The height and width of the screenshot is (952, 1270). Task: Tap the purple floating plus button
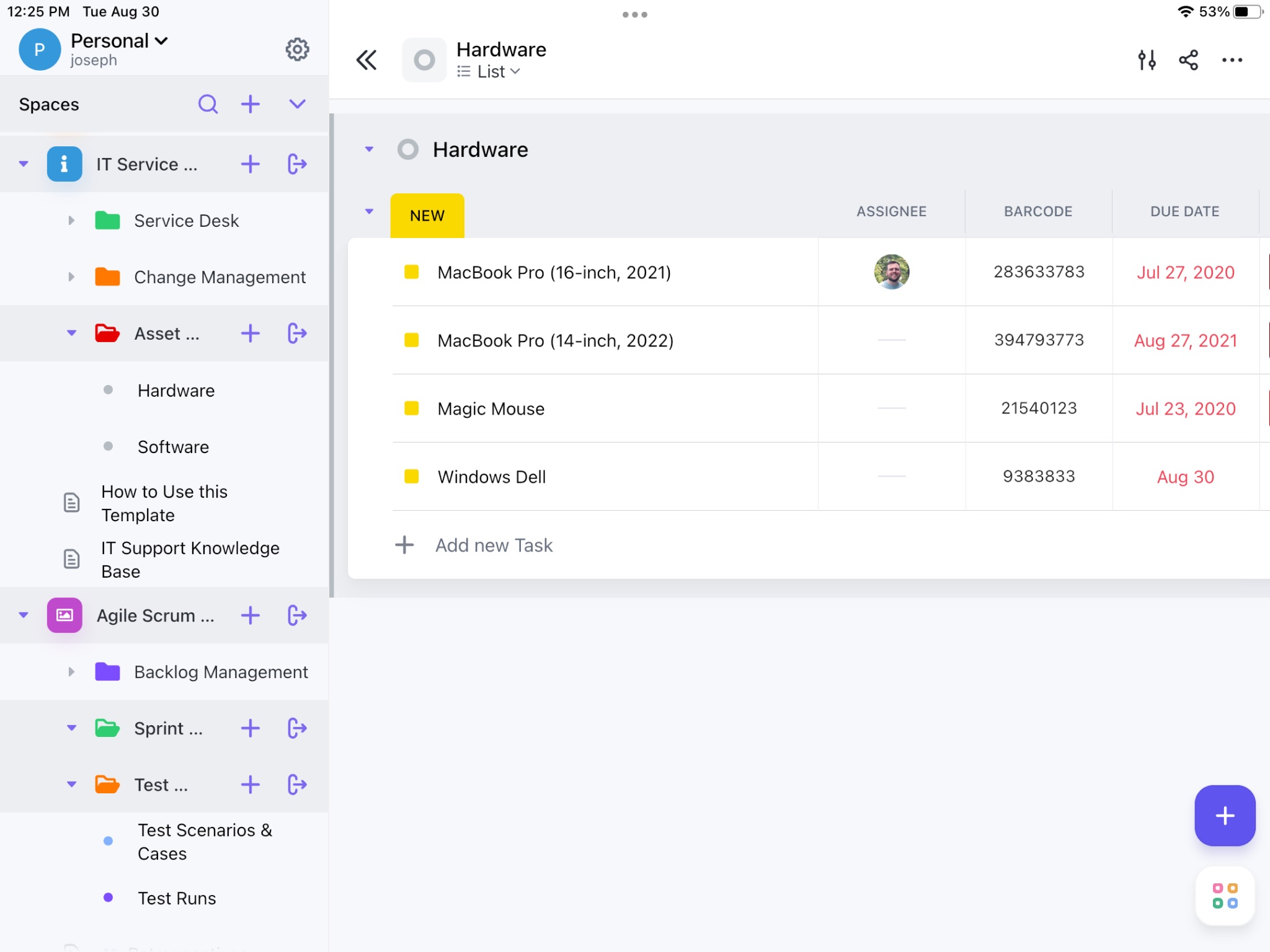[x=1224, y=815]
